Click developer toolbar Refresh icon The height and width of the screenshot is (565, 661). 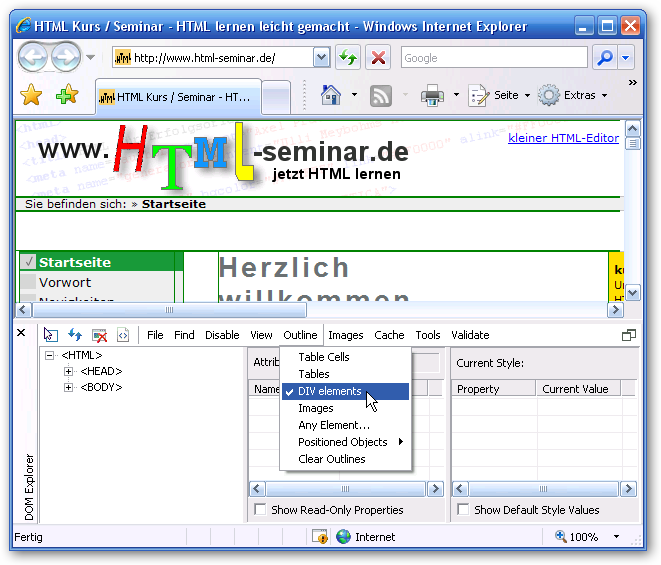point(75,335)
